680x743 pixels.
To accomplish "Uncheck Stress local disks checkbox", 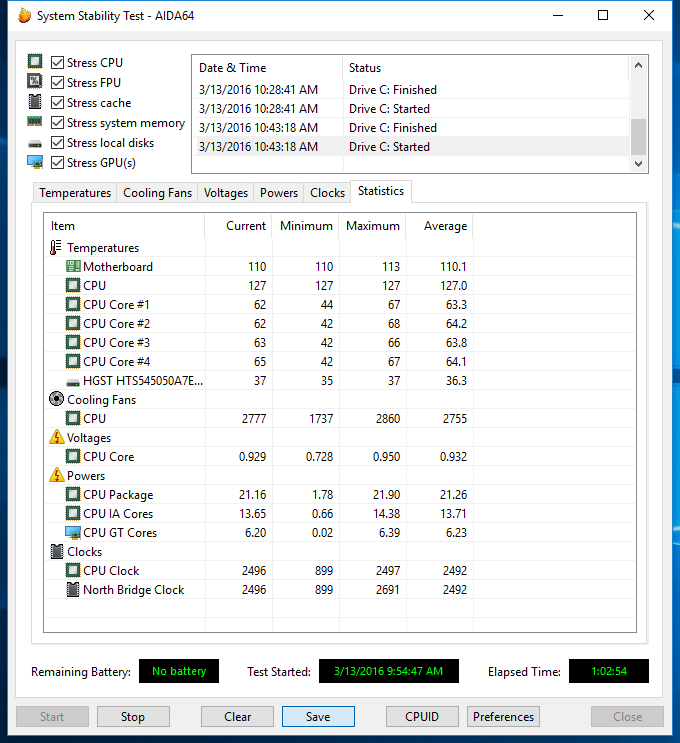I will pyautogui.click(x=57, y=143).
